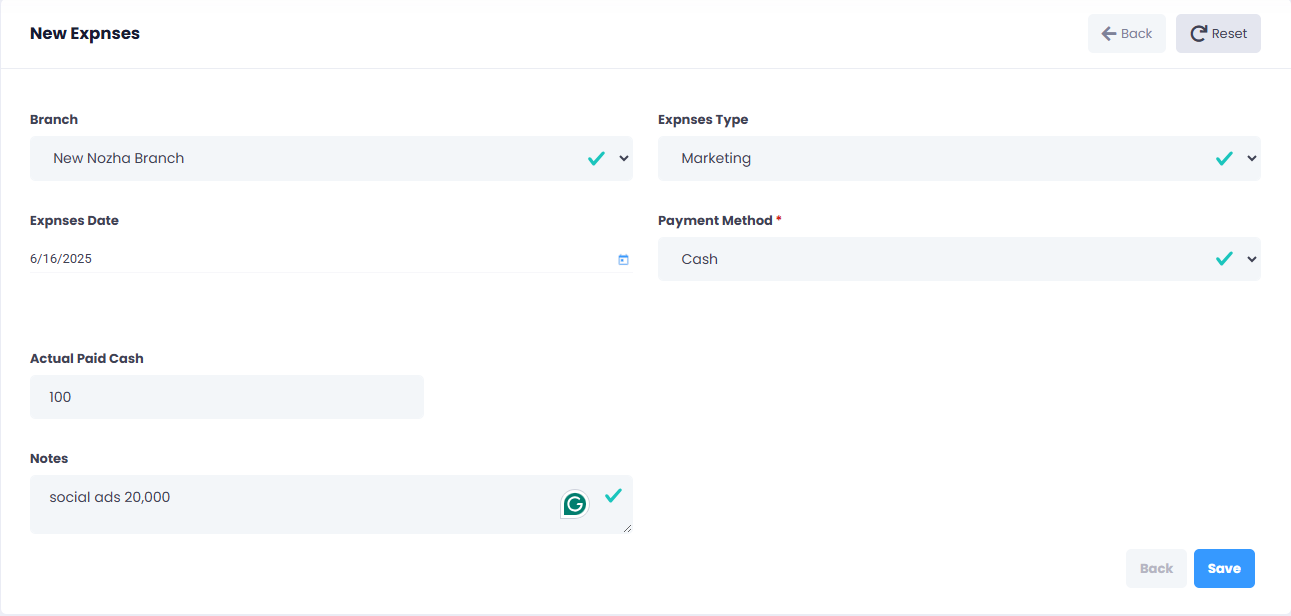Click the green checkmark in Payment Method
1291x616 pixels.
(1224, 259)
